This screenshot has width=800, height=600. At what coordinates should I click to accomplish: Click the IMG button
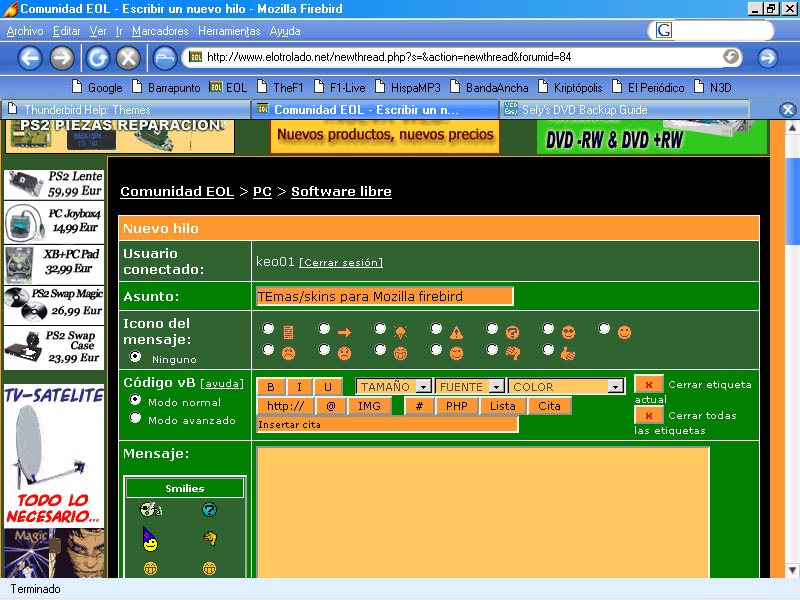369,406
